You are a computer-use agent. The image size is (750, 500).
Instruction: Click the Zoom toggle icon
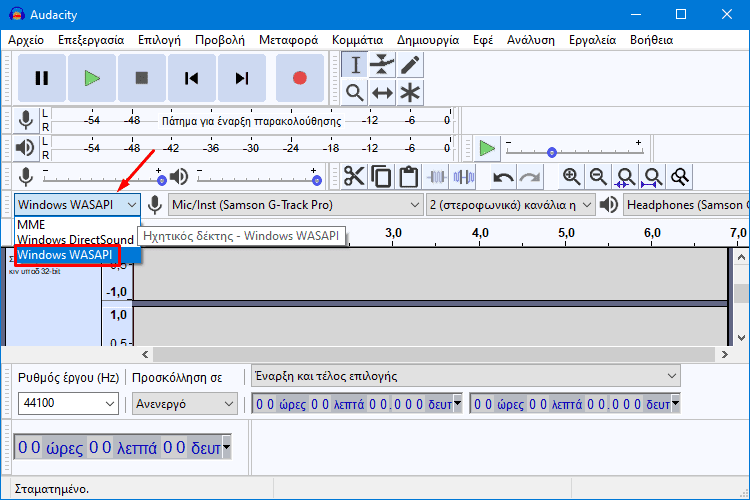(x=680, y=177)
